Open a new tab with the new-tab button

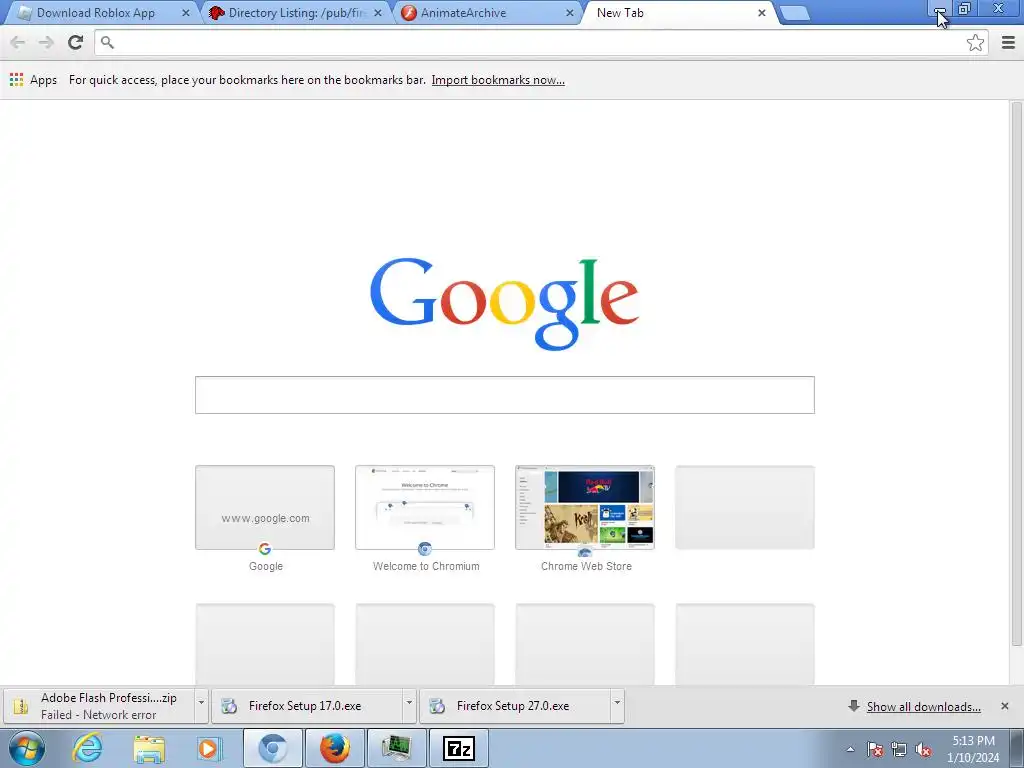click(794, 13)
